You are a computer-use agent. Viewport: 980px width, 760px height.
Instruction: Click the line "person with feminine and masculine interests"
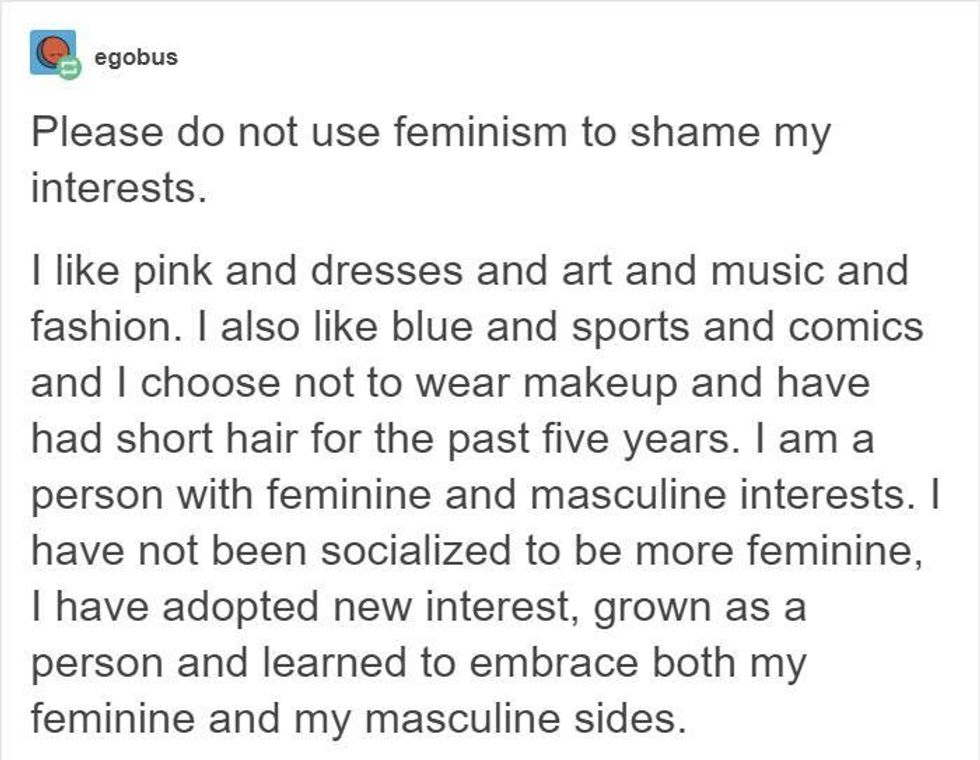485,495
